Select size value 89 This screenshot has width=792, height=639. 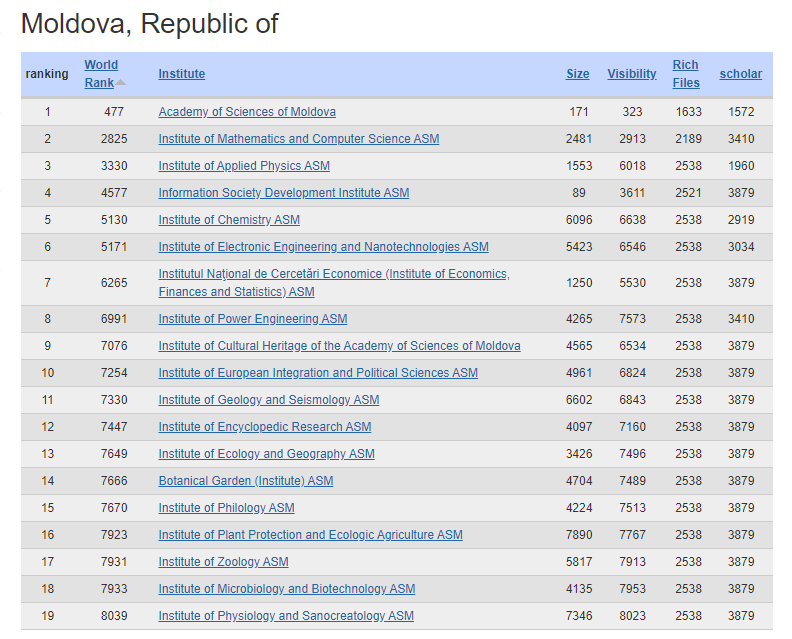coord(579,193)
